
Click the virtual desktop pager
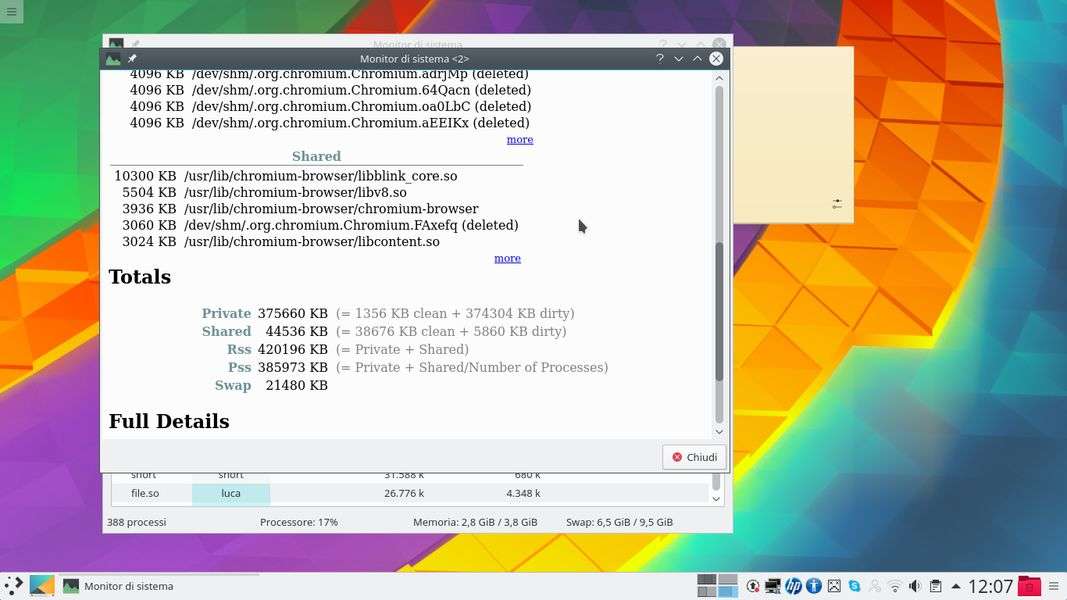717,586
